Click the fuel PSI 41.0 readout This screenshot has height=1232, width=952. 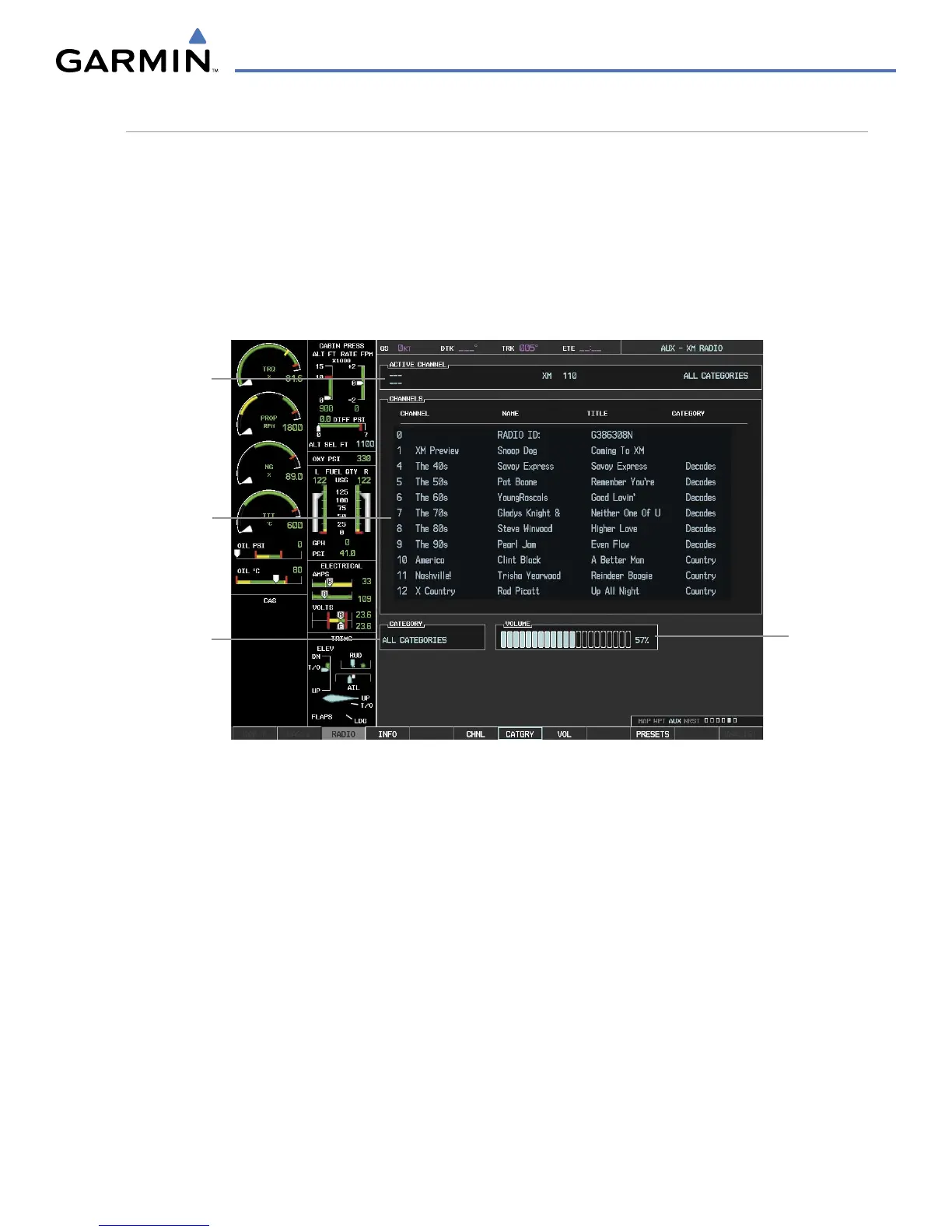(334, 554)
